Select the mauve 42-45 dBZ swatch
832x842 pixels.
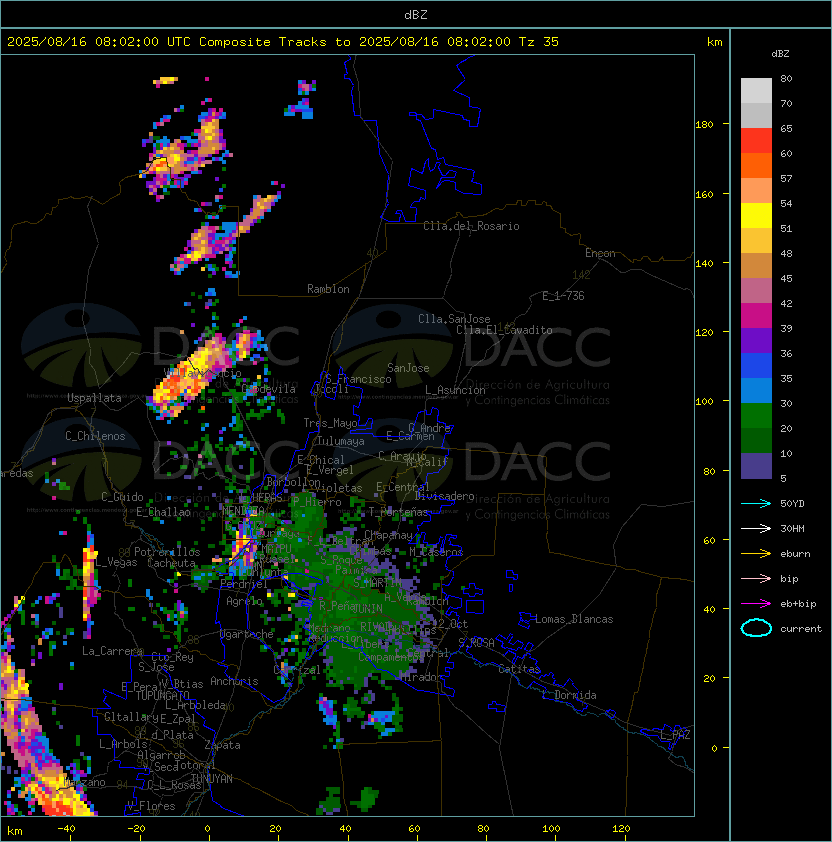(756, 291)
